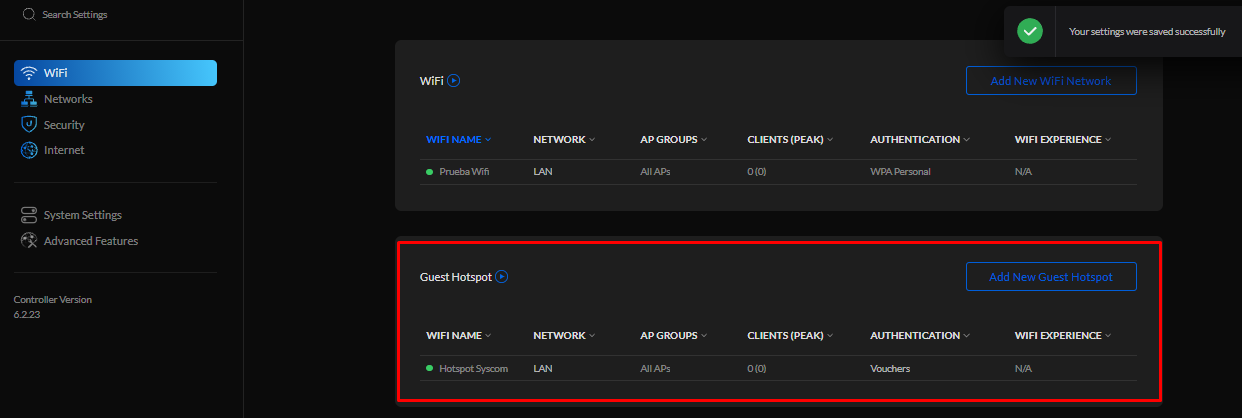
Task: Click the search magnifier icon
Action: (x=28, y=14)
